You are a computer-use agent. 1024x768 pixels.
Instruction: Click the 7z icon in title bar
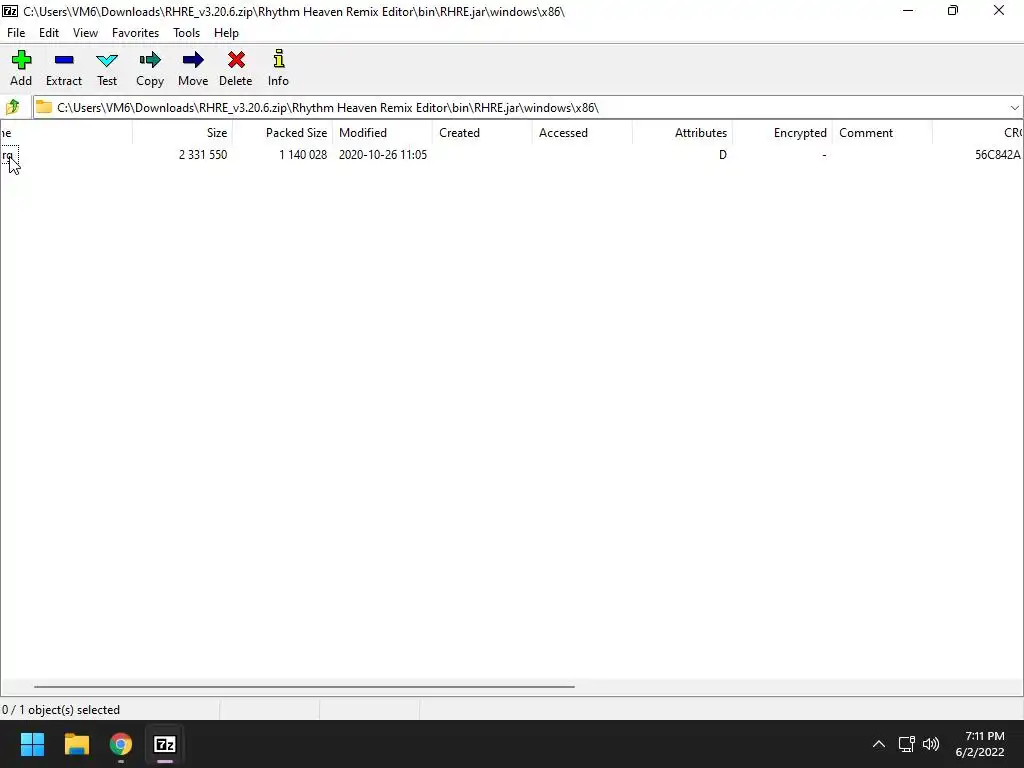point(10,11)
